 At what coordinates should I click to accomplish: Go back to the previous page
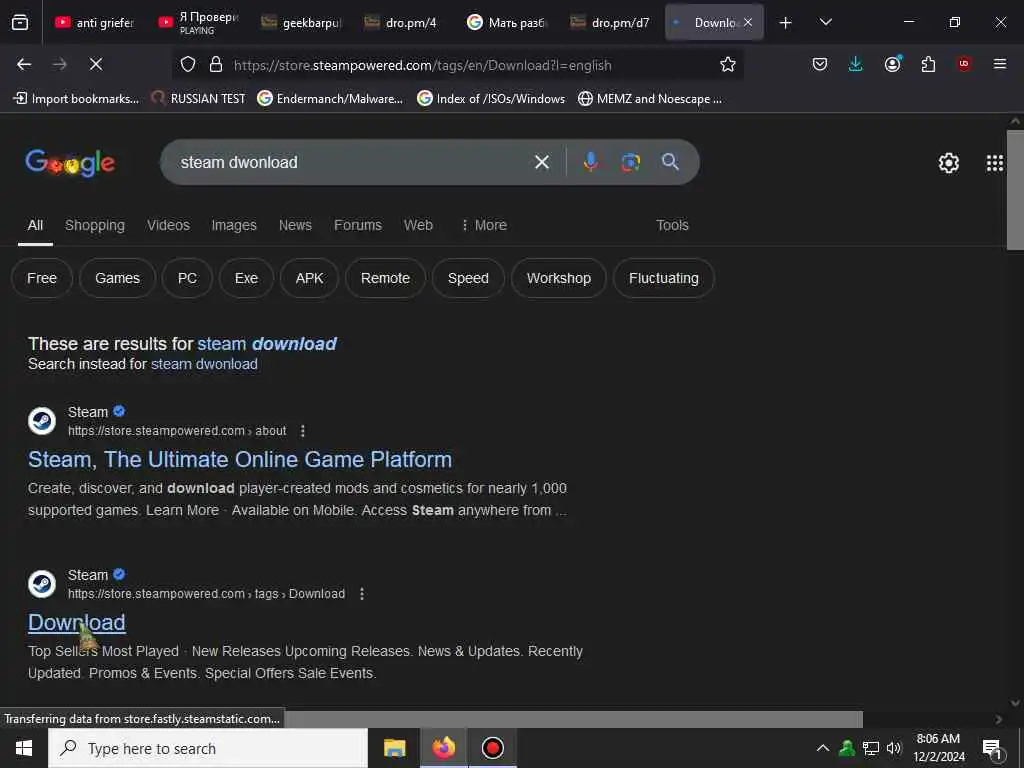(x=24, y=64)
